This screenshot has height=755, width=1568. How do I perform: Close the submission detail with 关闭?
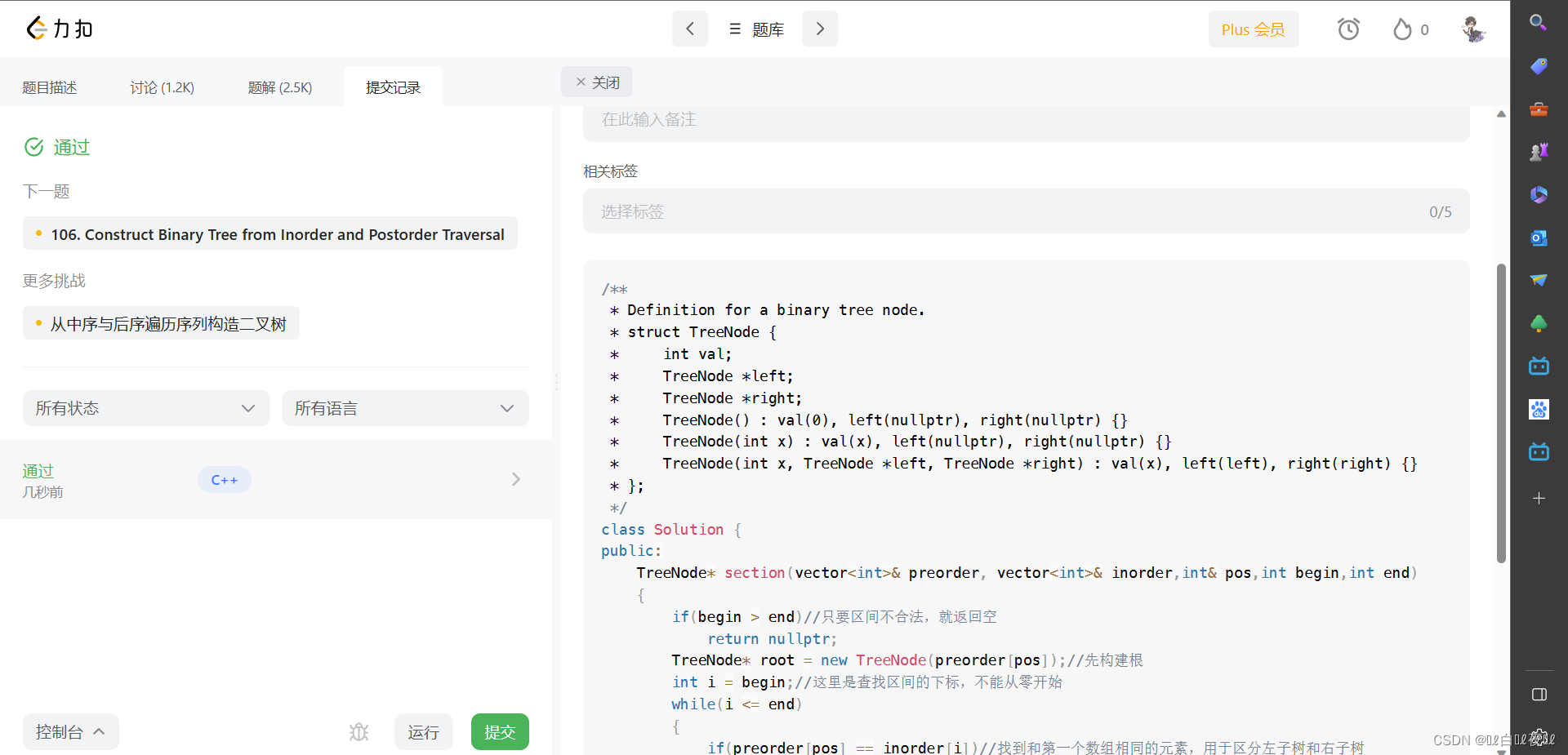[597, 82]
